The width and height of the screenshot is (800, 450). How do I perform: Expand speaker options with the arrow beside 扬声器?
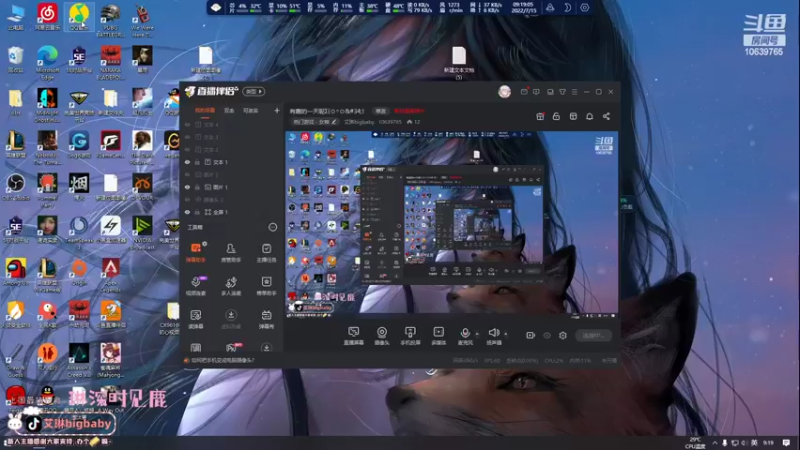(x=506, y=334)
